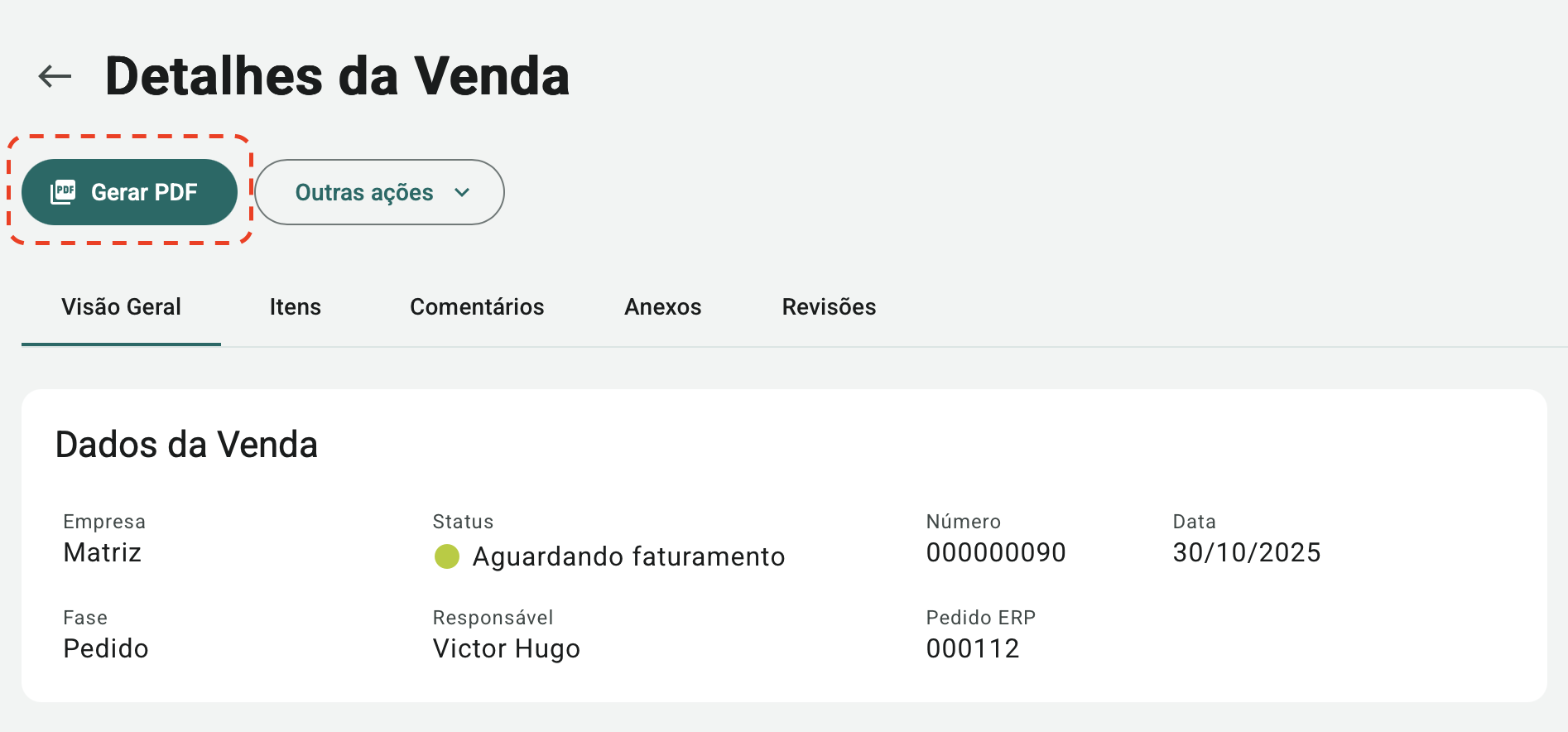Click the PDF file icon
The height and width of the screenshot is (732, 1568).
pos(63,192)
